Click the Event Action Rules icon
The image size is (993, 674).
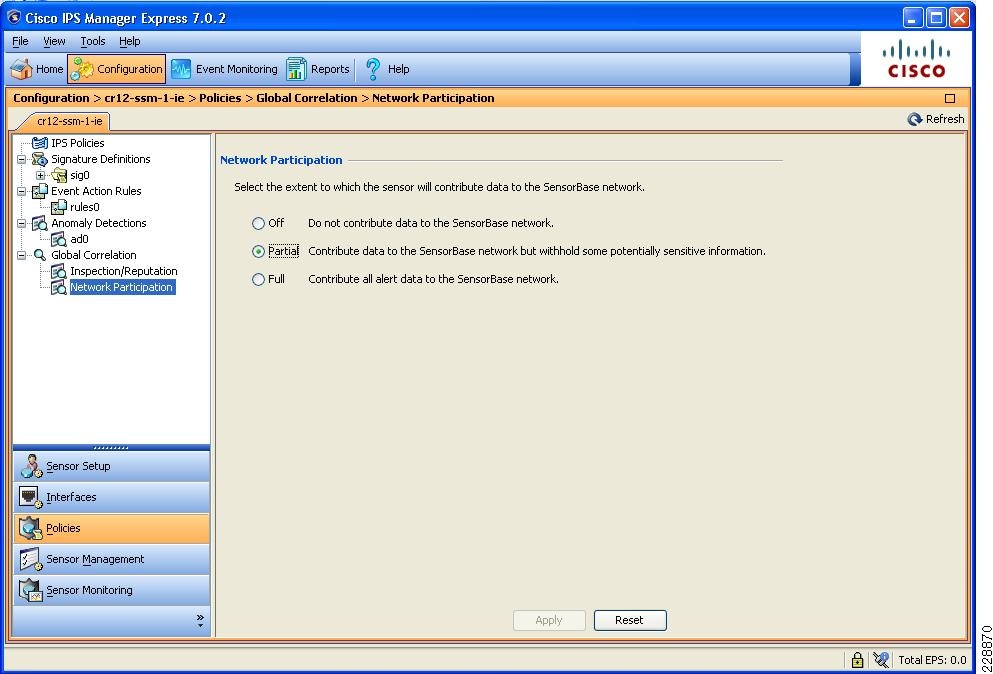(40, 191)
